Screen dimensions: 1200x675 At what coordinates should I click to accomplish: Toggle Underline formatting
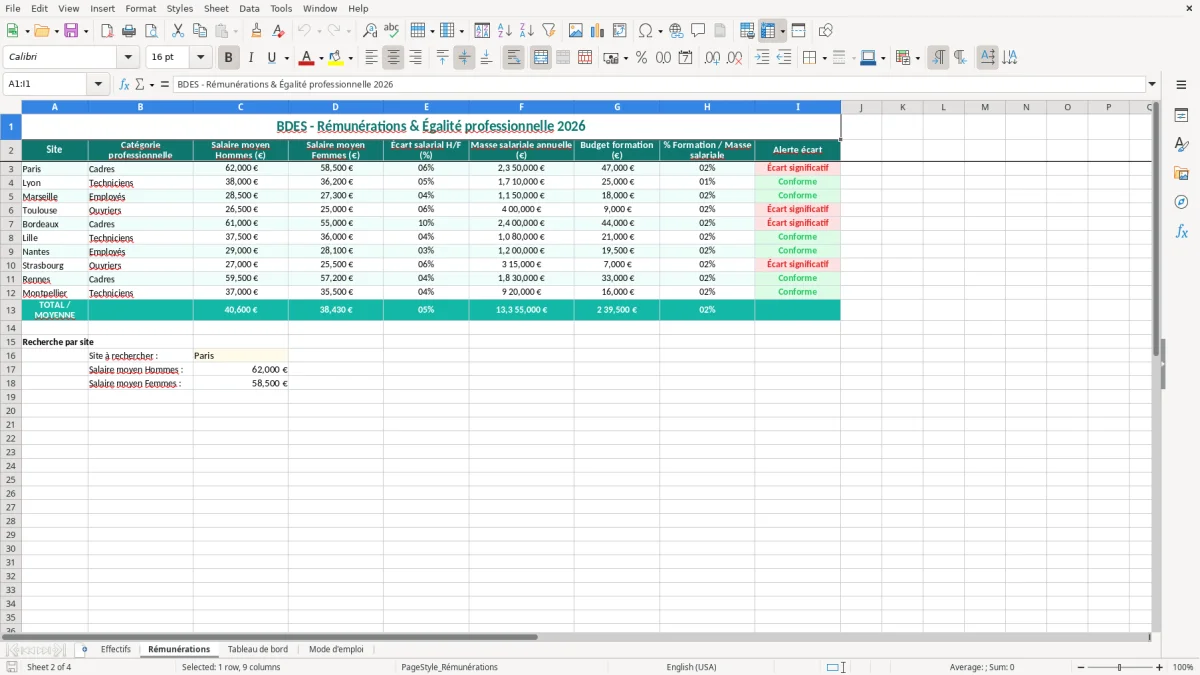coord(271,58)
